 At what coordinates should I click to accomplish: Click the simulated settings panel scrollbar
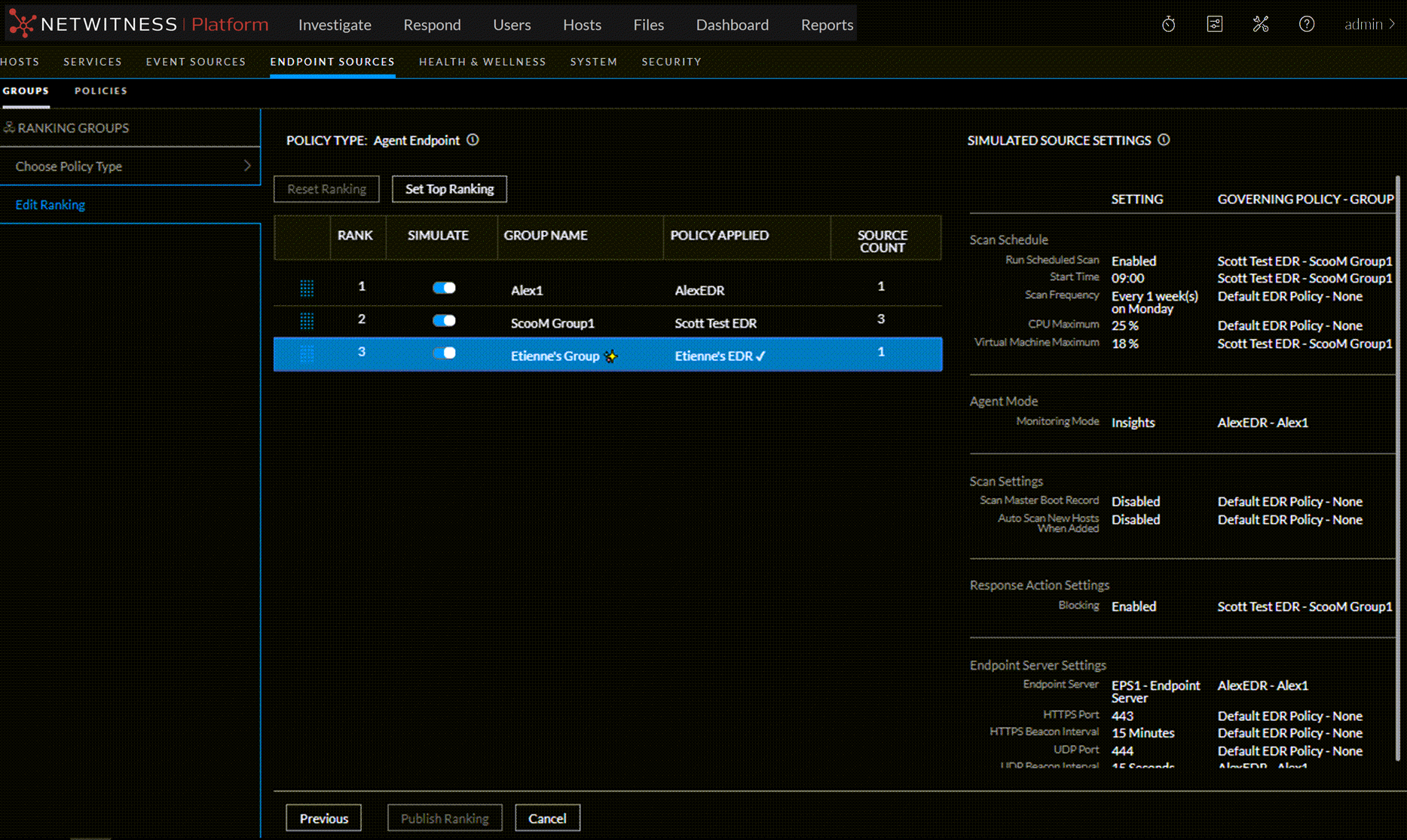point(1398,467)
